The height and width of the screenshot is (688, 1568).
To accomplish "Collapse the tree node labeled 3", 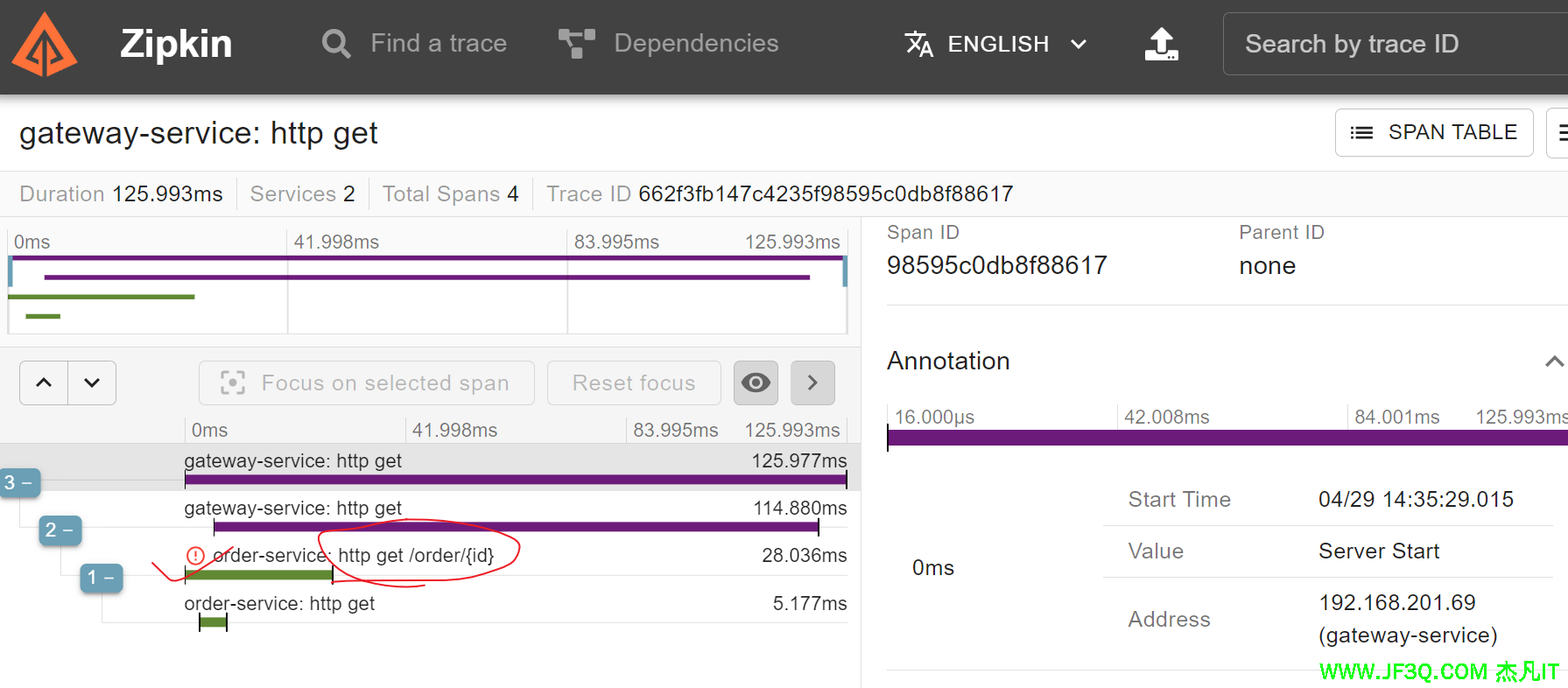I will point(19,482).
